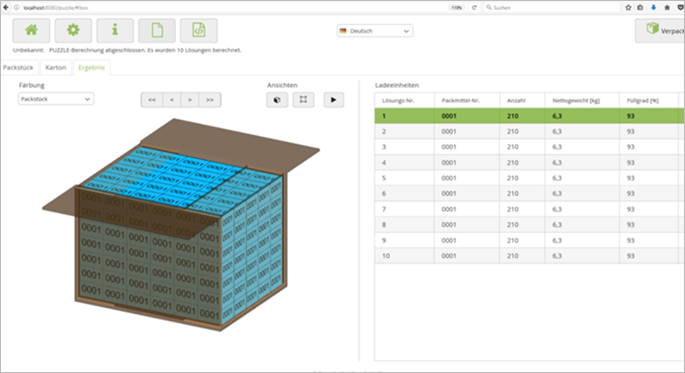Screen dimensions: 685x373
Task: Open the browser shield icon
Action: coord(681,7)
